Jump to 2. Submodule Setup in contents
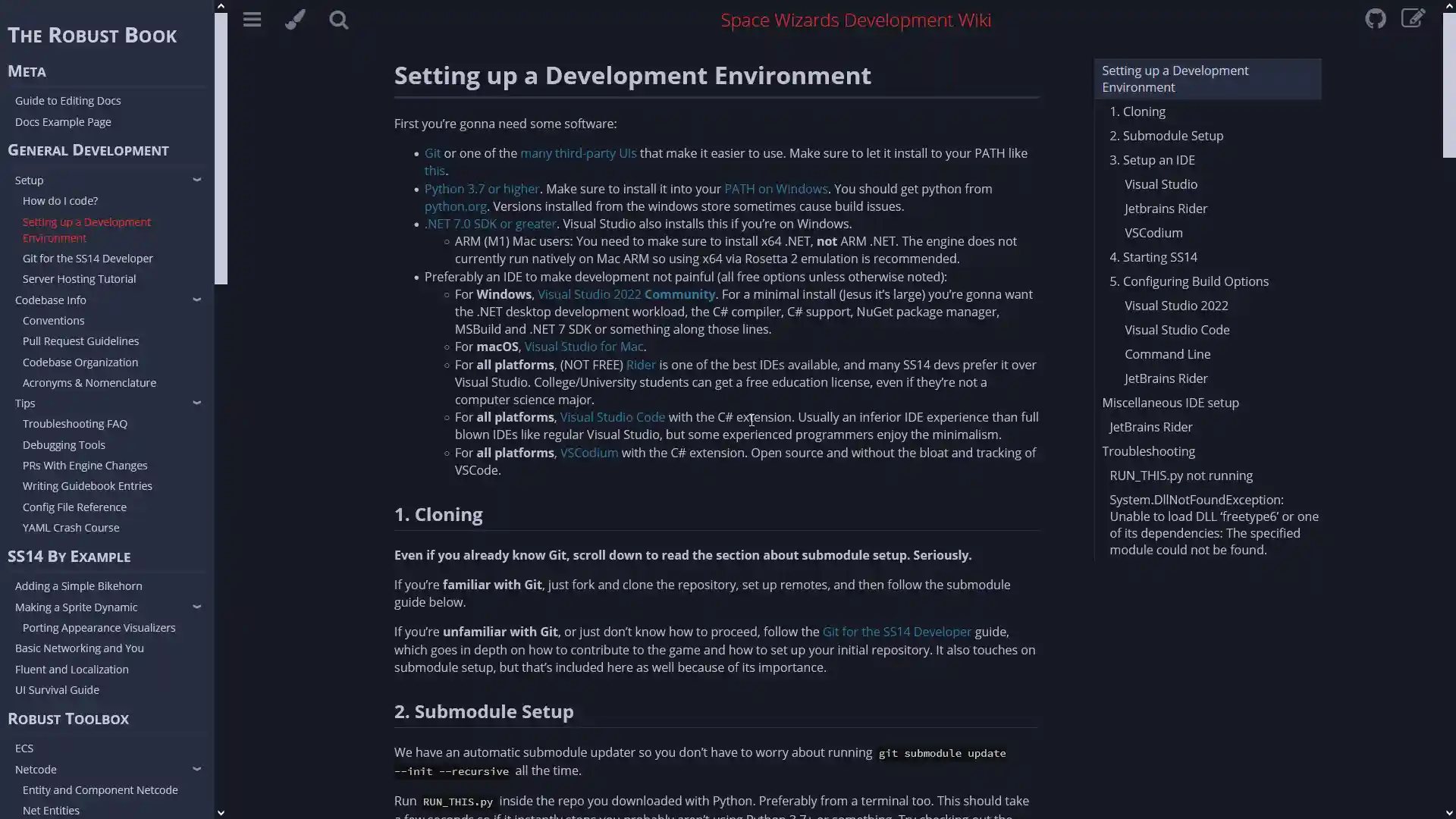 1166,136
